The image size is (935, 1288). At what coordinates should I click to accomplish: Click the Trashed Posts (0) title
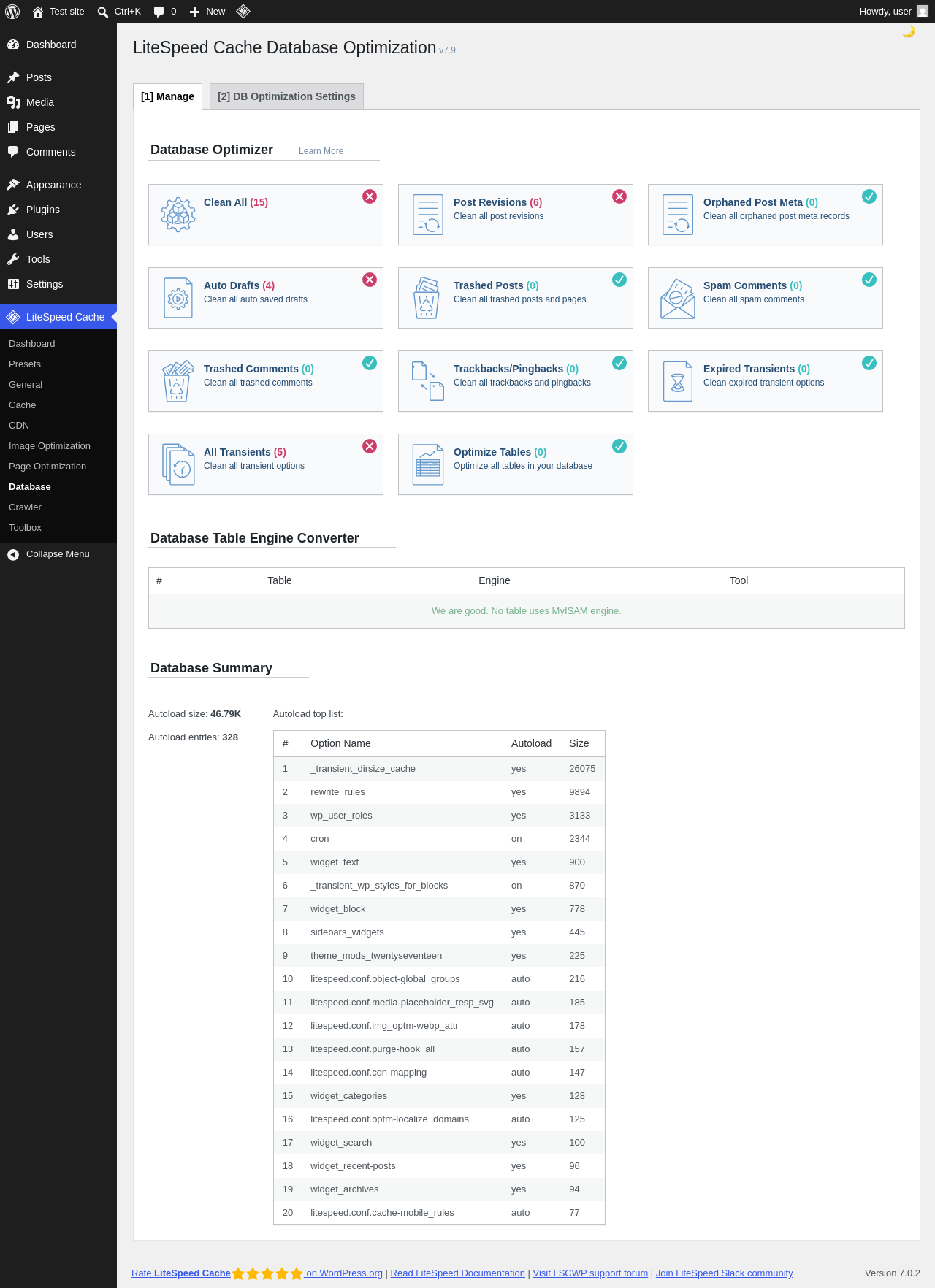click(496, 285)
